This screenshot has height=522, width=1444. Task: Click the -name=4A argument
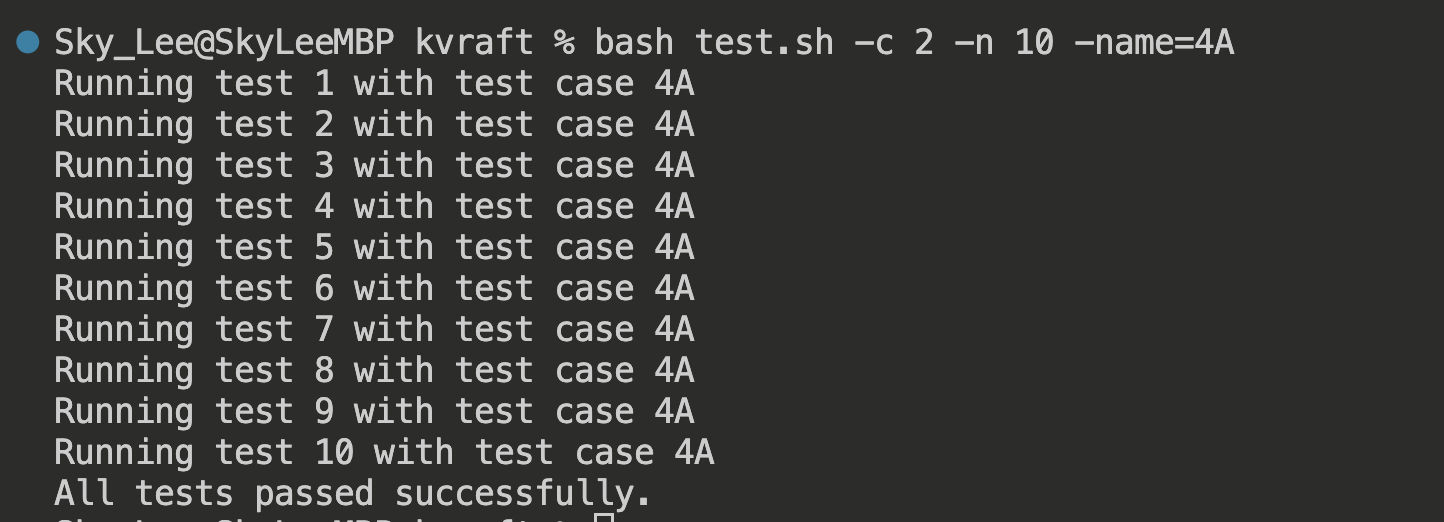pyautogui.click(x=1154, y=43)
